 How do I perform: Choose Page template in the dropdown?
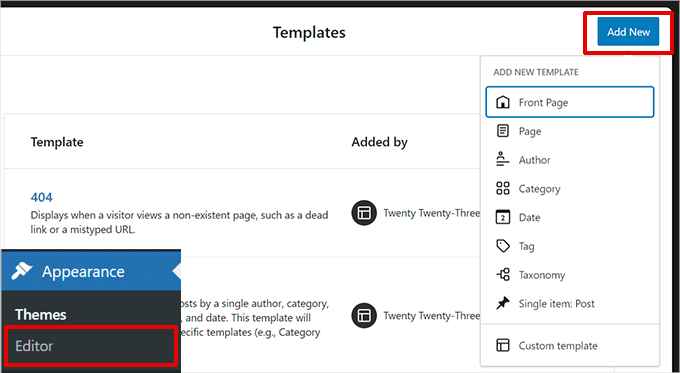coord(569,131)
